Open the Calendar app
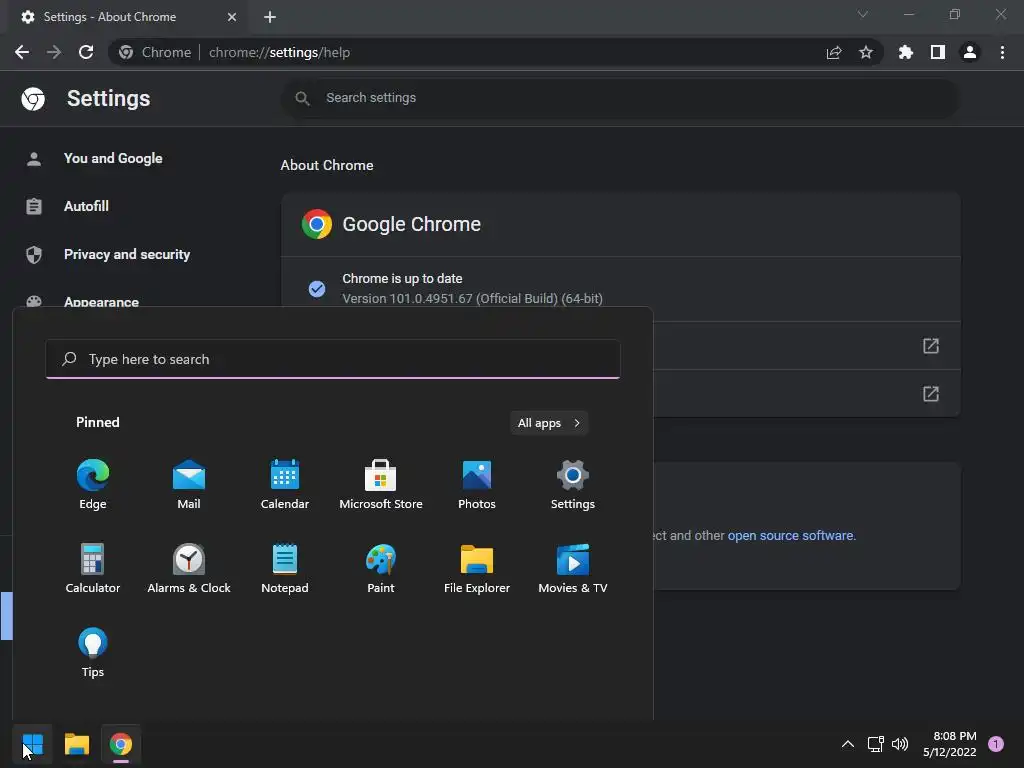1024x768 pixels. 285,484
